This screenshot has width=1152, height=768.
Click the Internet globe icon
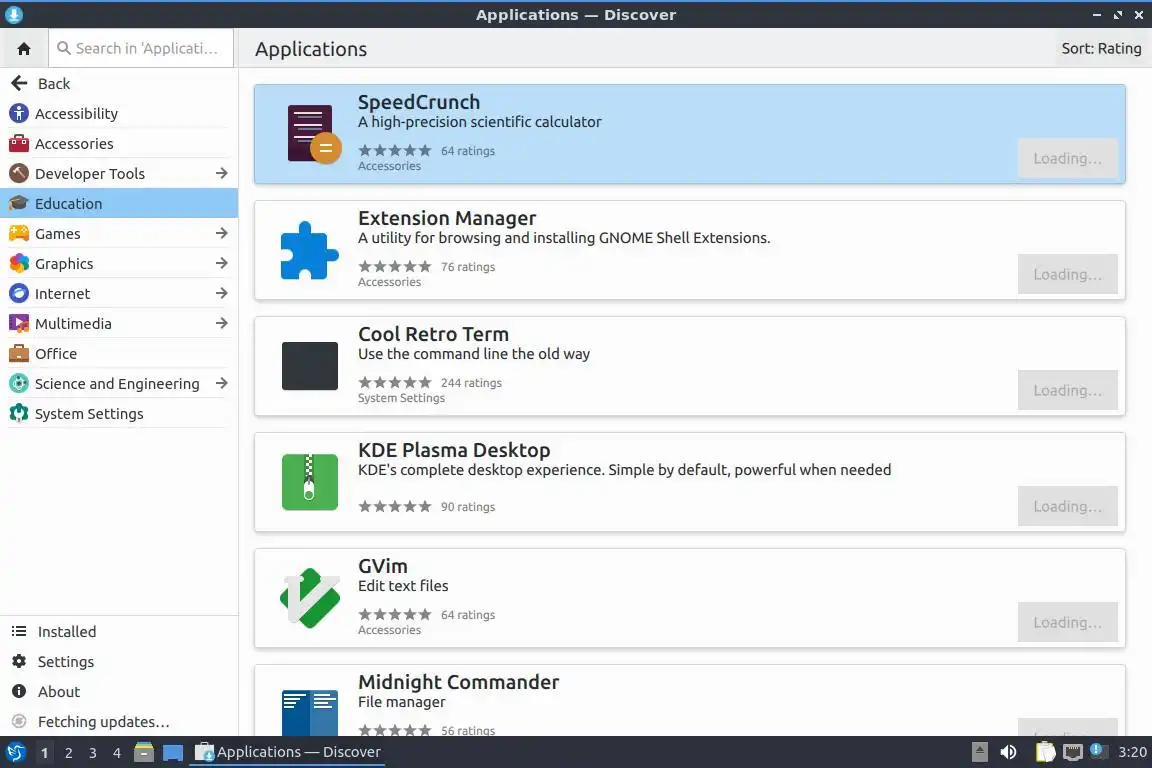[18, 293]
